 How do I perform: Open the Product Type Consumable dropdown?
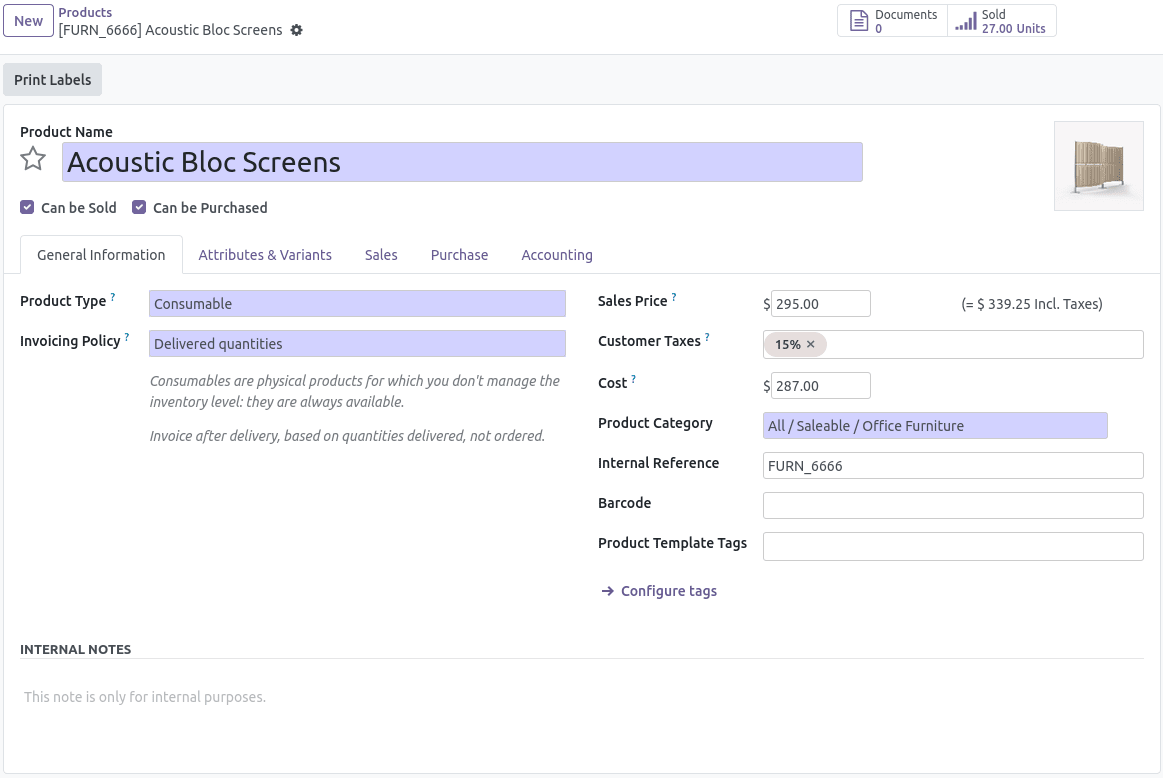point(358,303)
